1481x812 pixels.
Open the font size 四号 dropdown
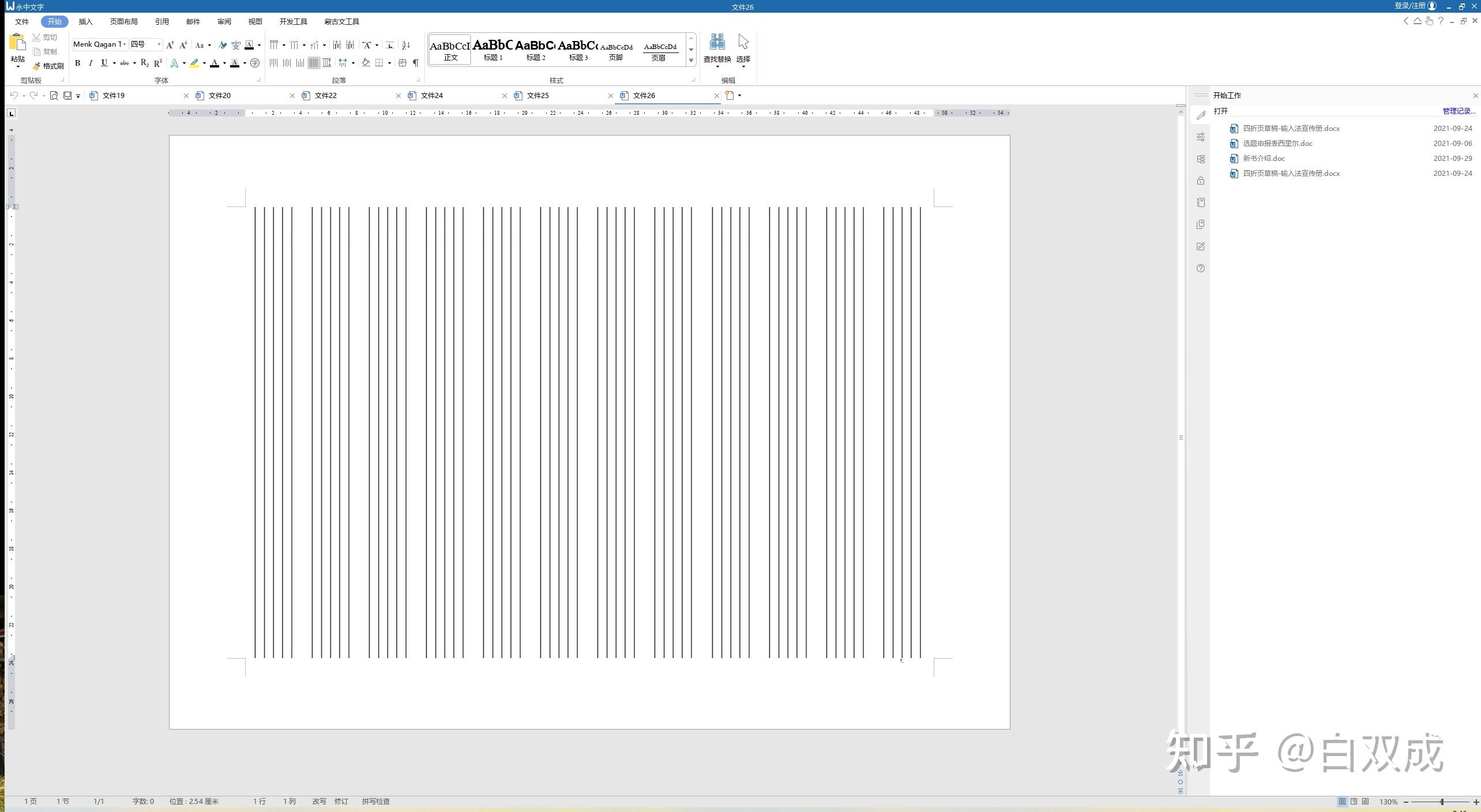pyautogui.click(x=159, y=44)
